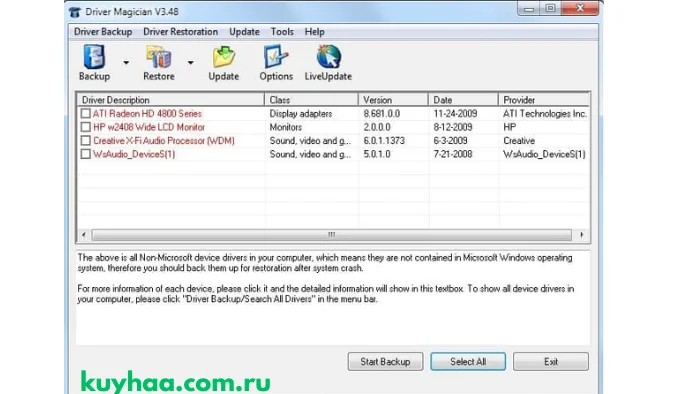Click version 5.0.1.0 cell
This screenshot has height=394, width=700.
tap(377, 154)
